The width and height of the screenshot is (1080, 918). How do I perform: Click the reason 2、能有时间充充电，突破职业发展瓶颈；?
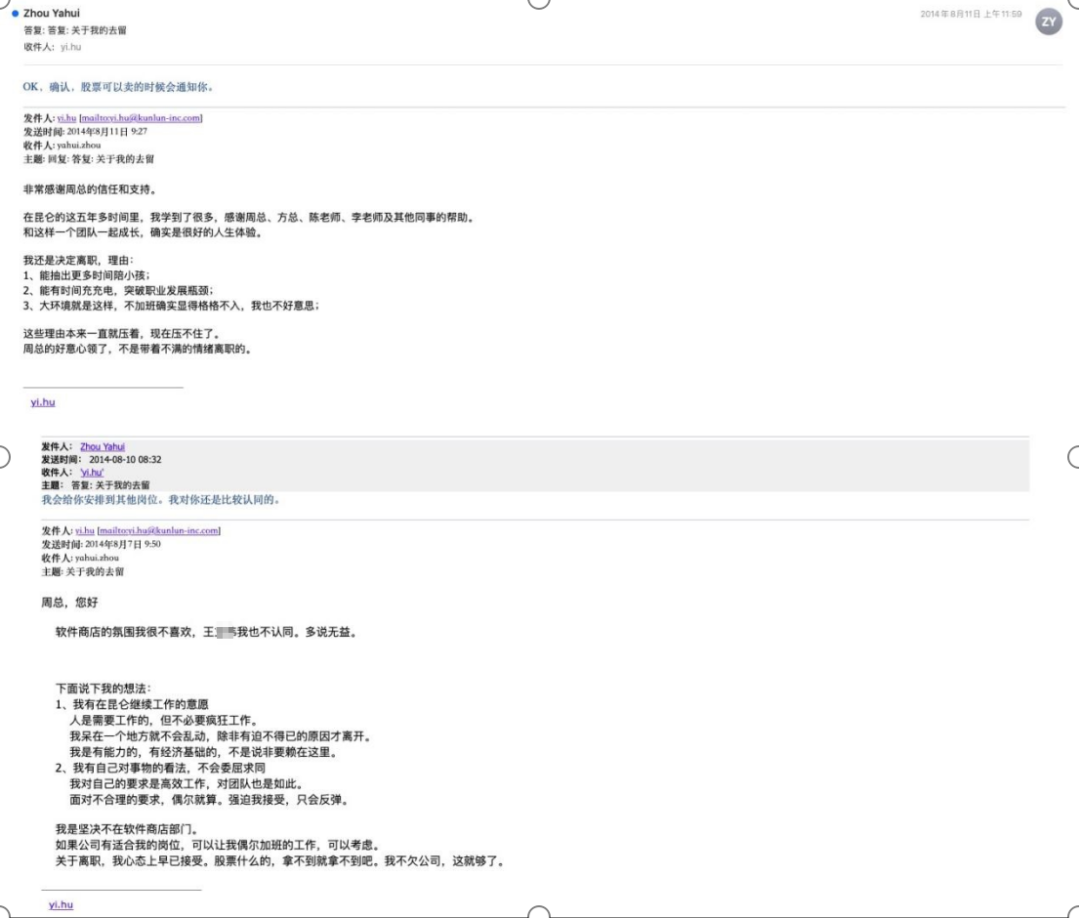coord(118,291)
